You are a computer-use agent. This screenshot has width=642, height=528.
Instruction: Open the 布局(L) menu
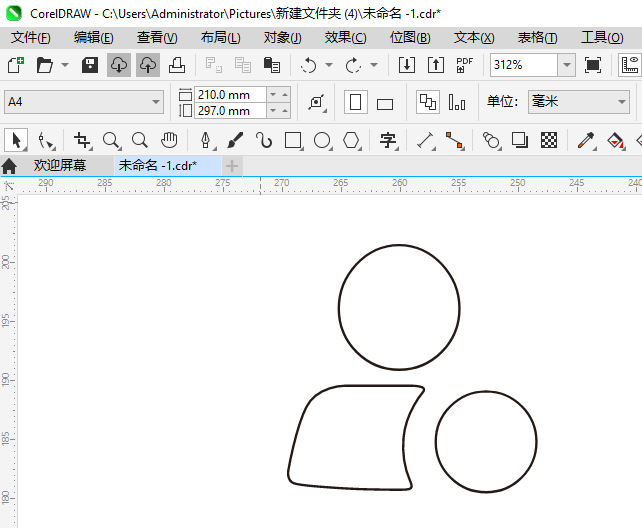(221, 38)
